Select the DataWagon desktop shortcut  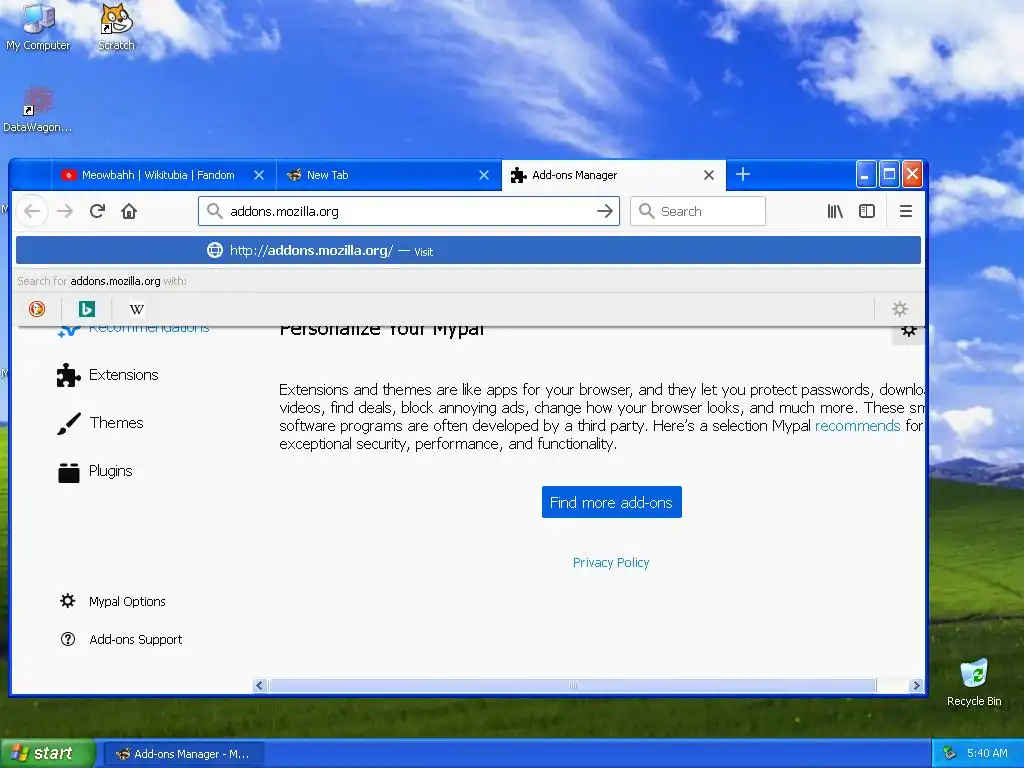pos(37,110)
